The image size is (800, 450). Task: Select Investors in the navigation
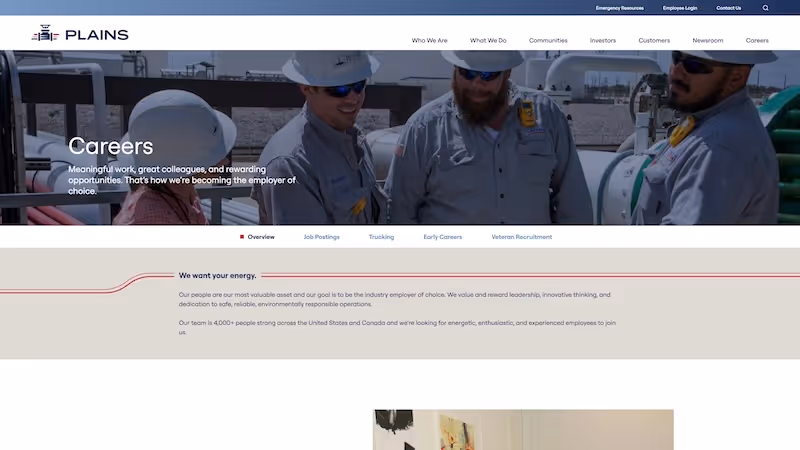(x=603, y=40)
